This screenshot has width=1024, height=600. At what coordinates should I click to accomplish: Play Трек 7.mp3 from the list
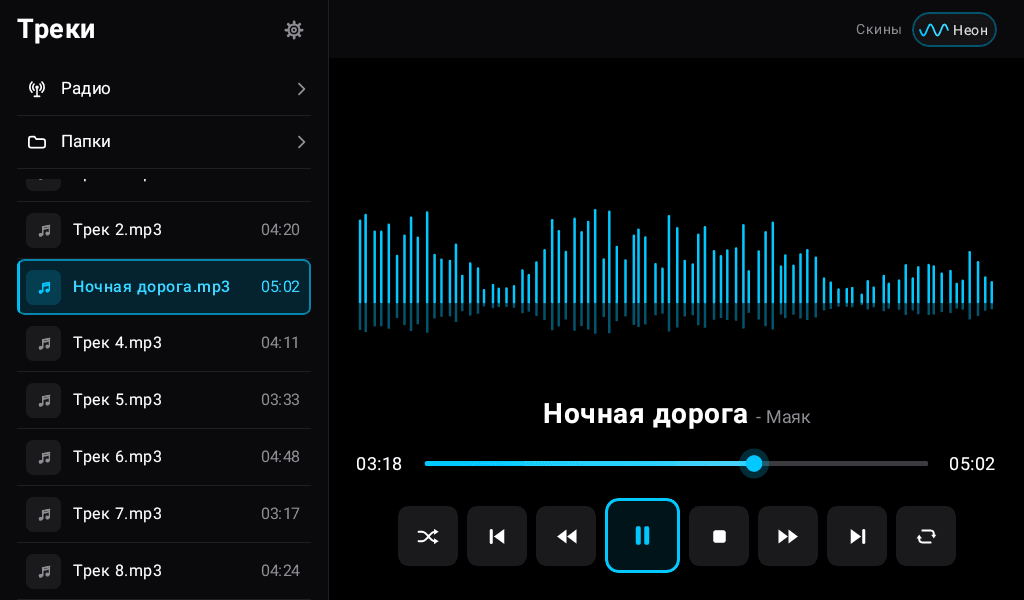click(163, 514)
